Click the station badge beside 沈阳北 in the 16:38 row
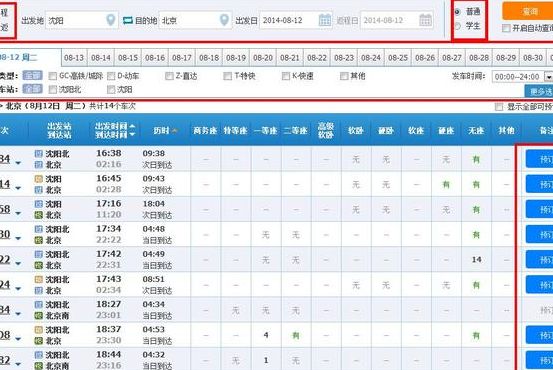Screen dimensions: 553x370 click(x=38, y=154)
